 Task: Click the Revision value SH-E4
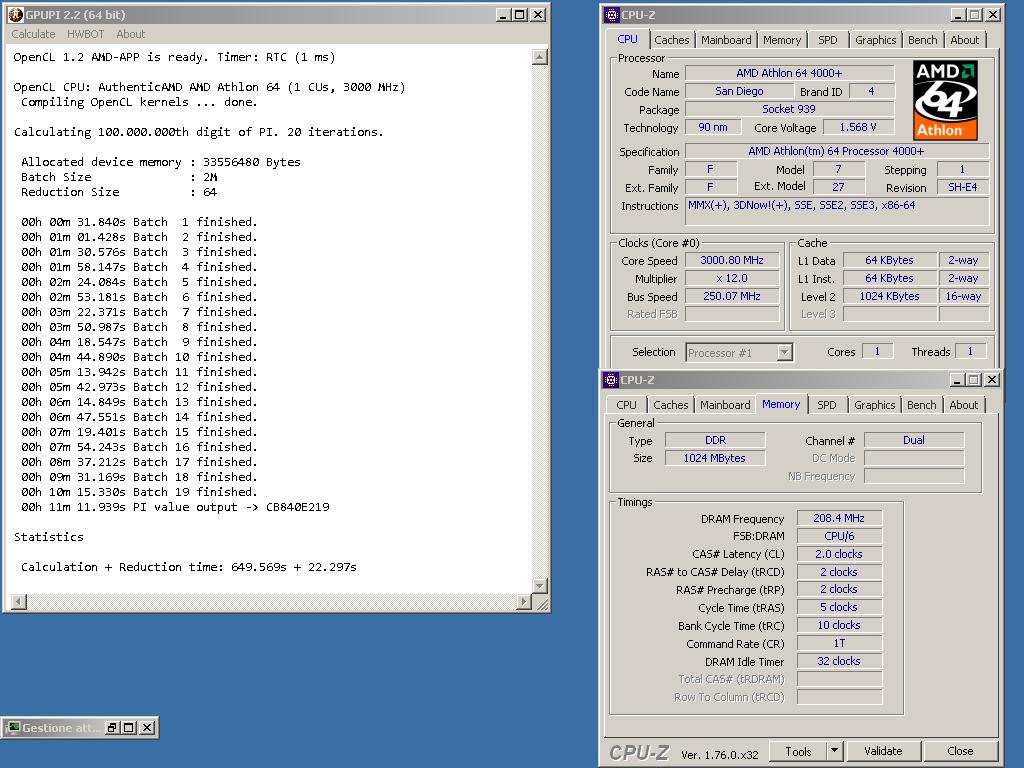tap(963, 187)
